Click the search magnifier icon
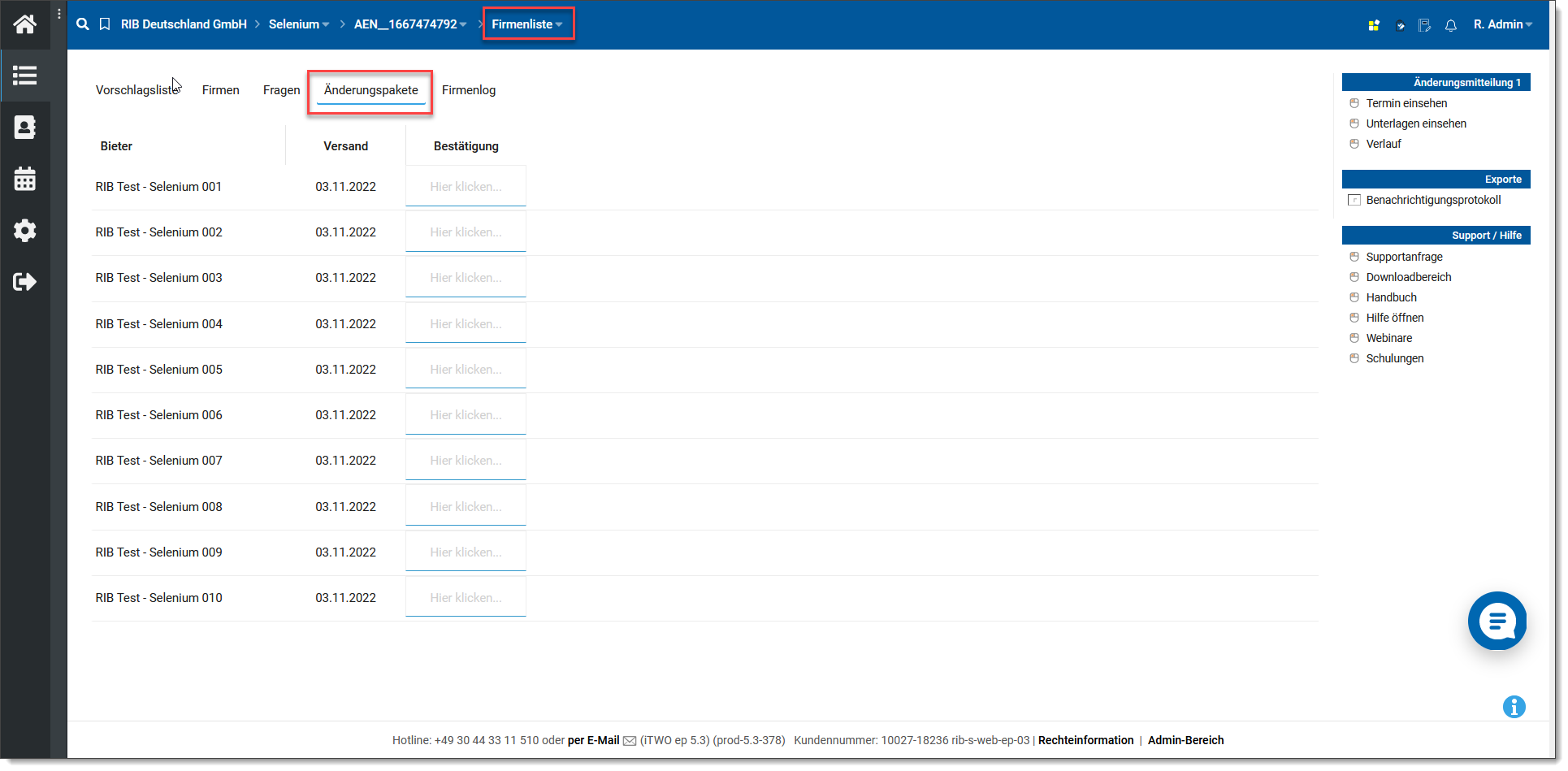The width and height of the screenshot is (1568, 771). (x=83, y=24)
